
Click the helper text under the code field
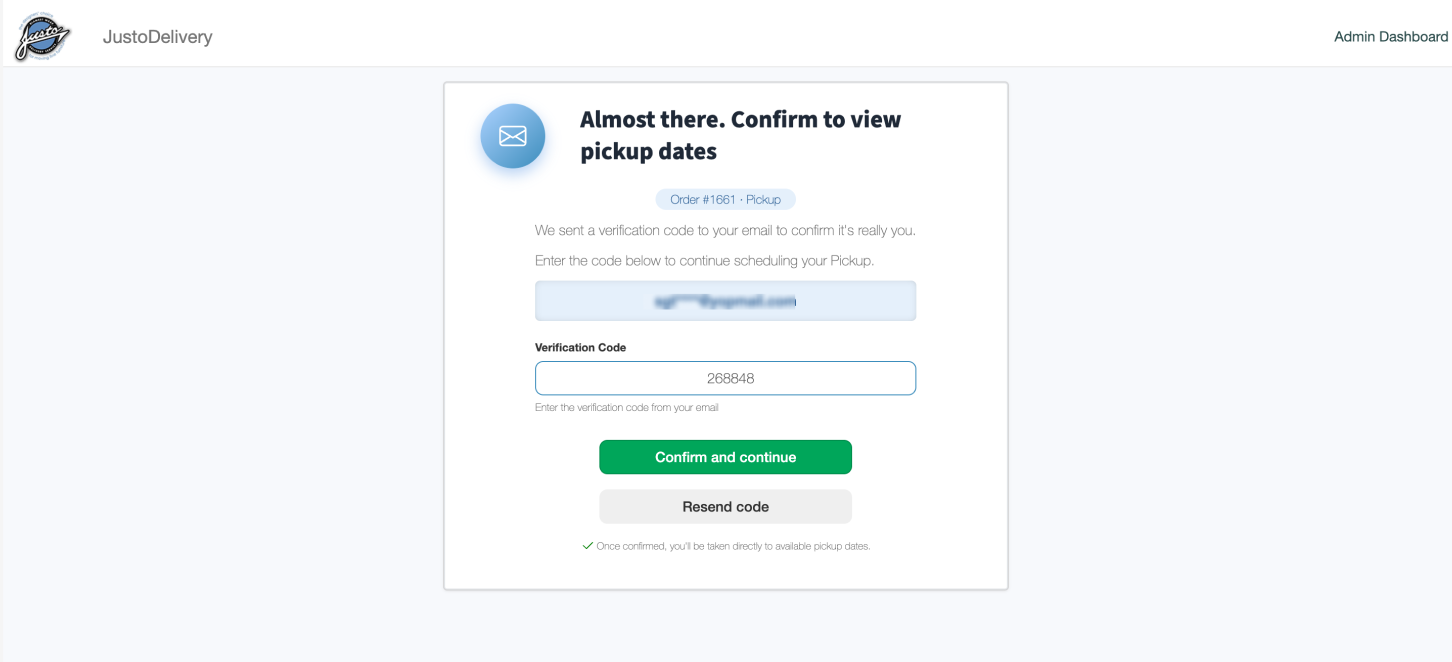[x=626, y=408]
